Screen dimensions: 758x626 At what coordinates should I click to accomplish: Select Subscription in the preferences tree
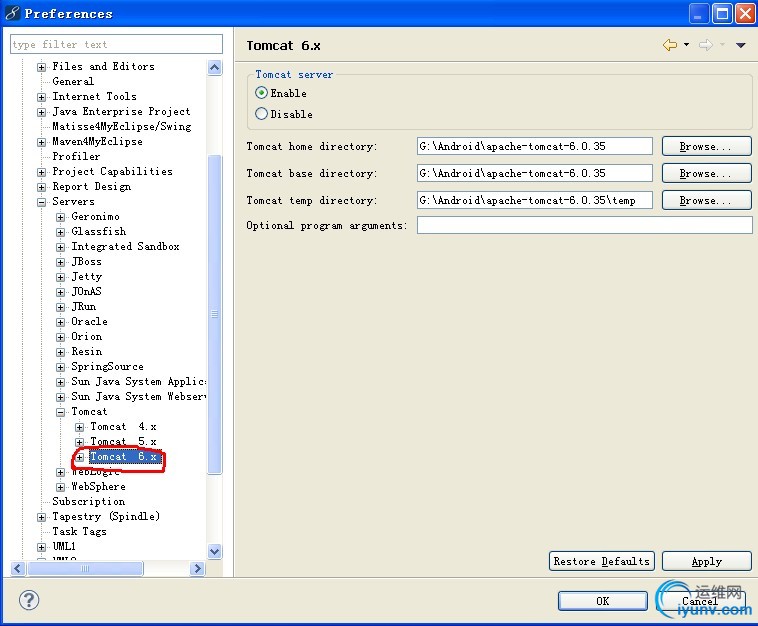click(x=88, y=501)
